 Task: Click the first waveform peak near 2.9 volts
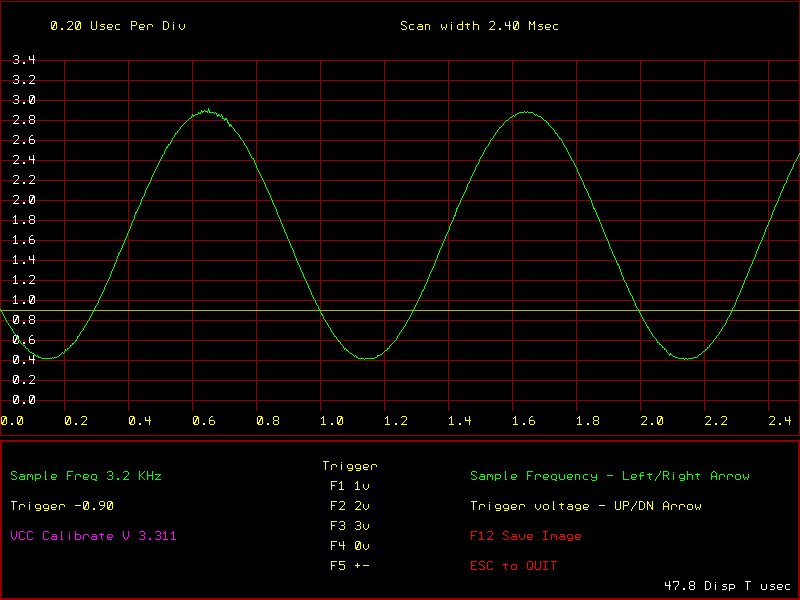pos(208,111)
